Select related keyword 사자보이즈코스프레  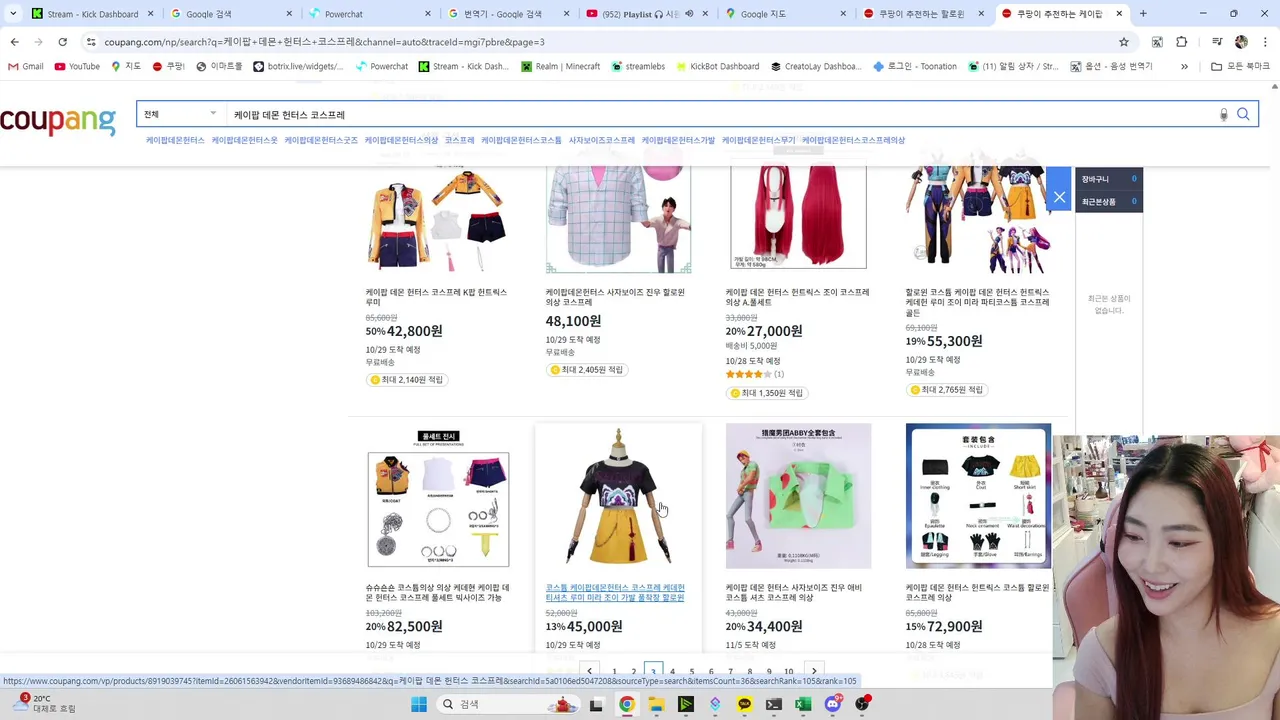pyautogui.click(x=602, y=141)
